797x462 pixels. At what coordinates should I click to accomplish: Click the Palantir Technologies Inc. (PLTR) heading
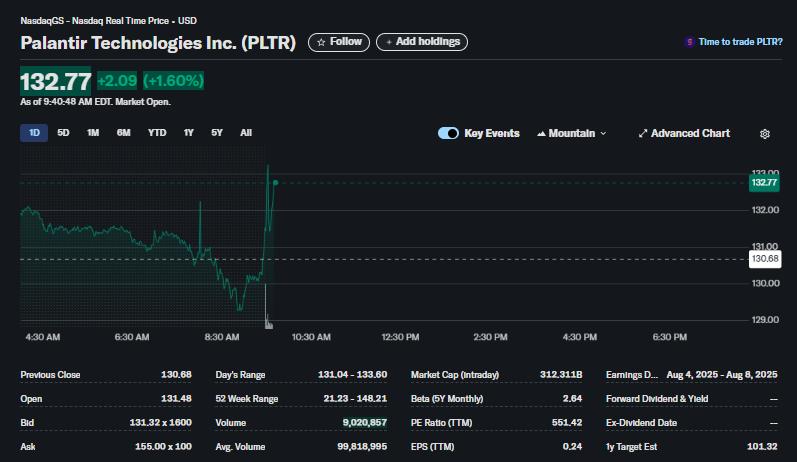(x=158, y=43)
